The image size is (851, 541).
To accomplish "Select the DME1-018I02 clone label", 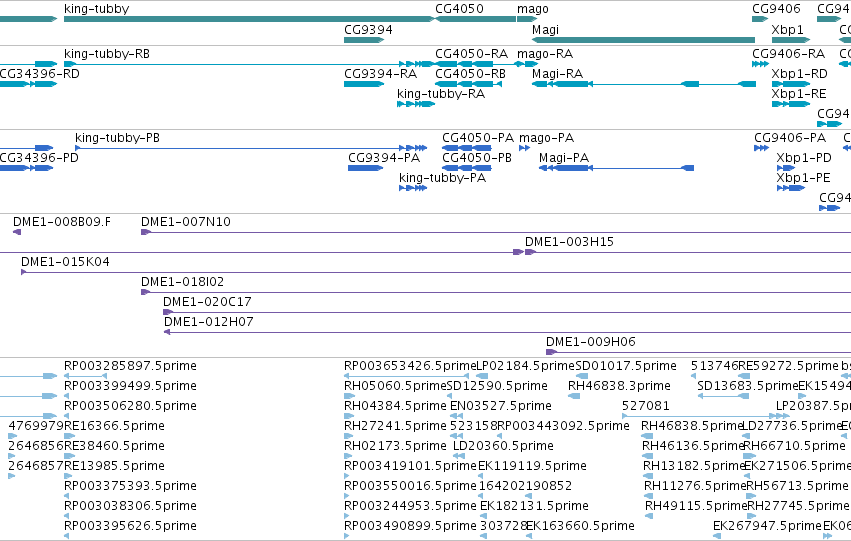I will (182, 282).
